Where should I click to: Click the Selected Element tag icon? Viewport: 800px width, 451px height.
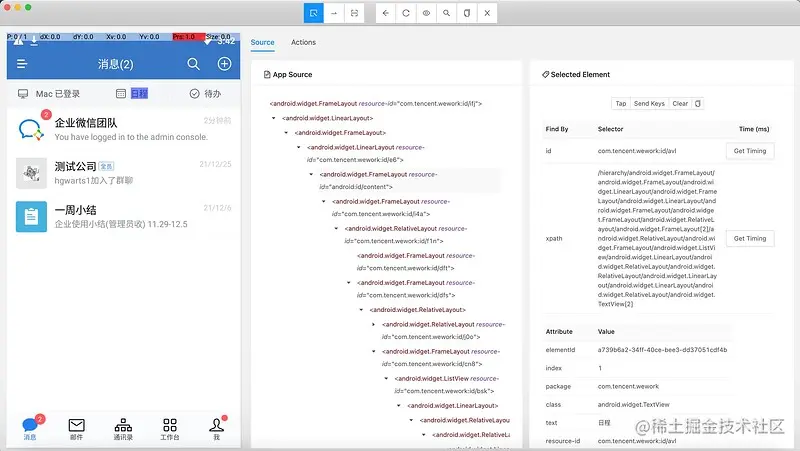coord(545,74)
